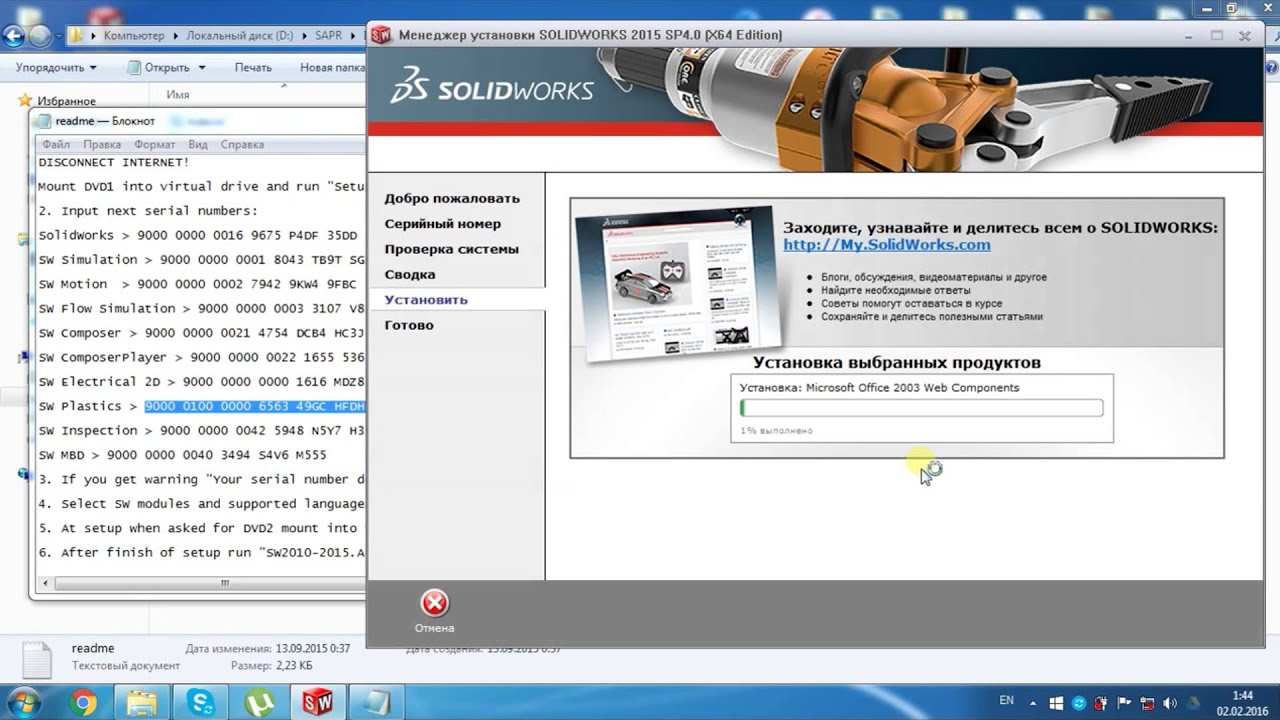
Task: Click the highlighted SW Plastics serial number
Action: point(255,406)
